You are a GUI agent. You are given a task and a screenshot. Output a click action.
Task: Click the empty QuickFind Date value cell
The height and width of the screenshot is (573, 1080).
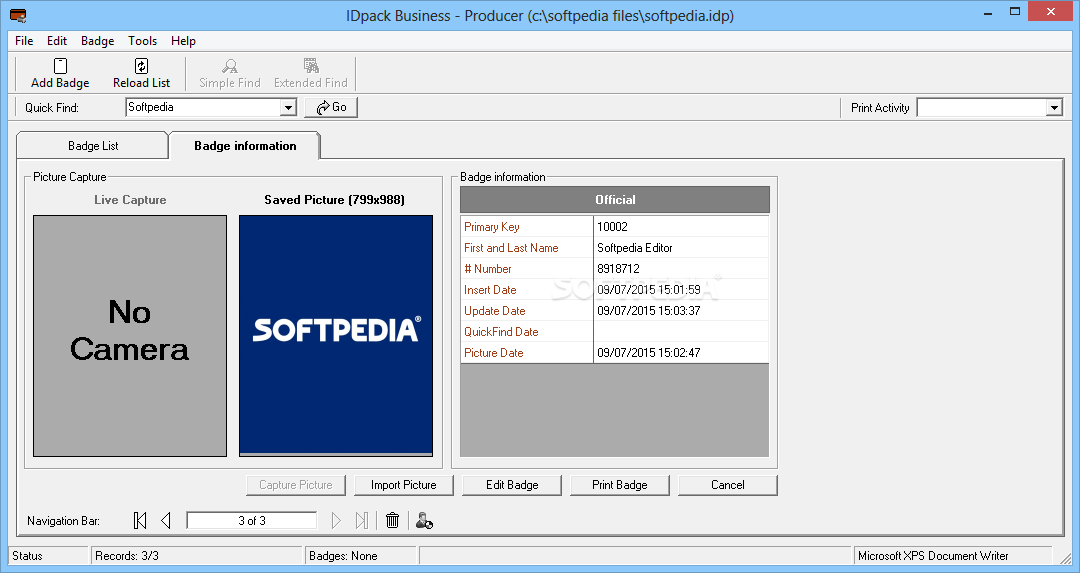(x=681, y=332)
